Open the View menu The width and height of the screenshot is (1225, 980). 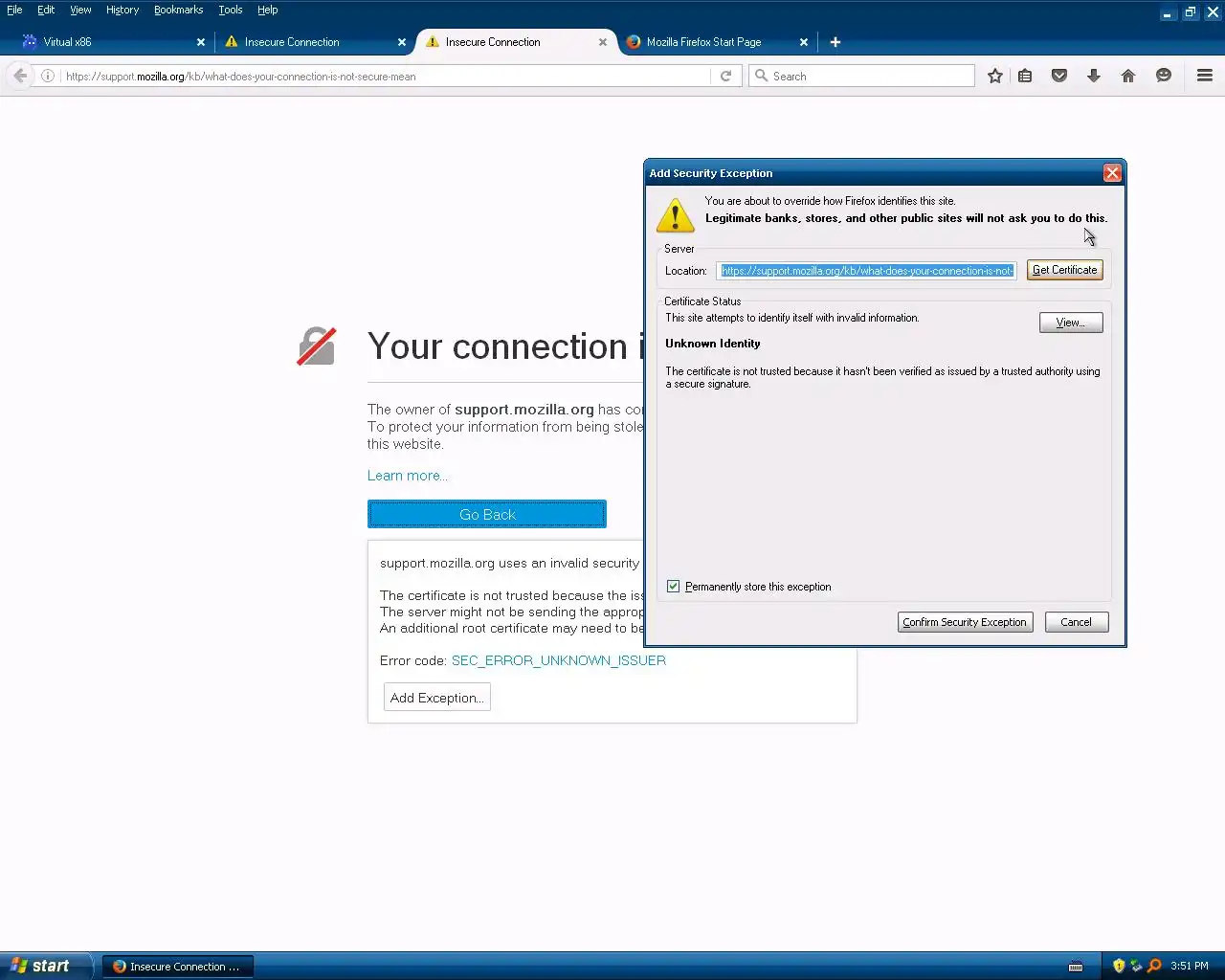point(80,10)
